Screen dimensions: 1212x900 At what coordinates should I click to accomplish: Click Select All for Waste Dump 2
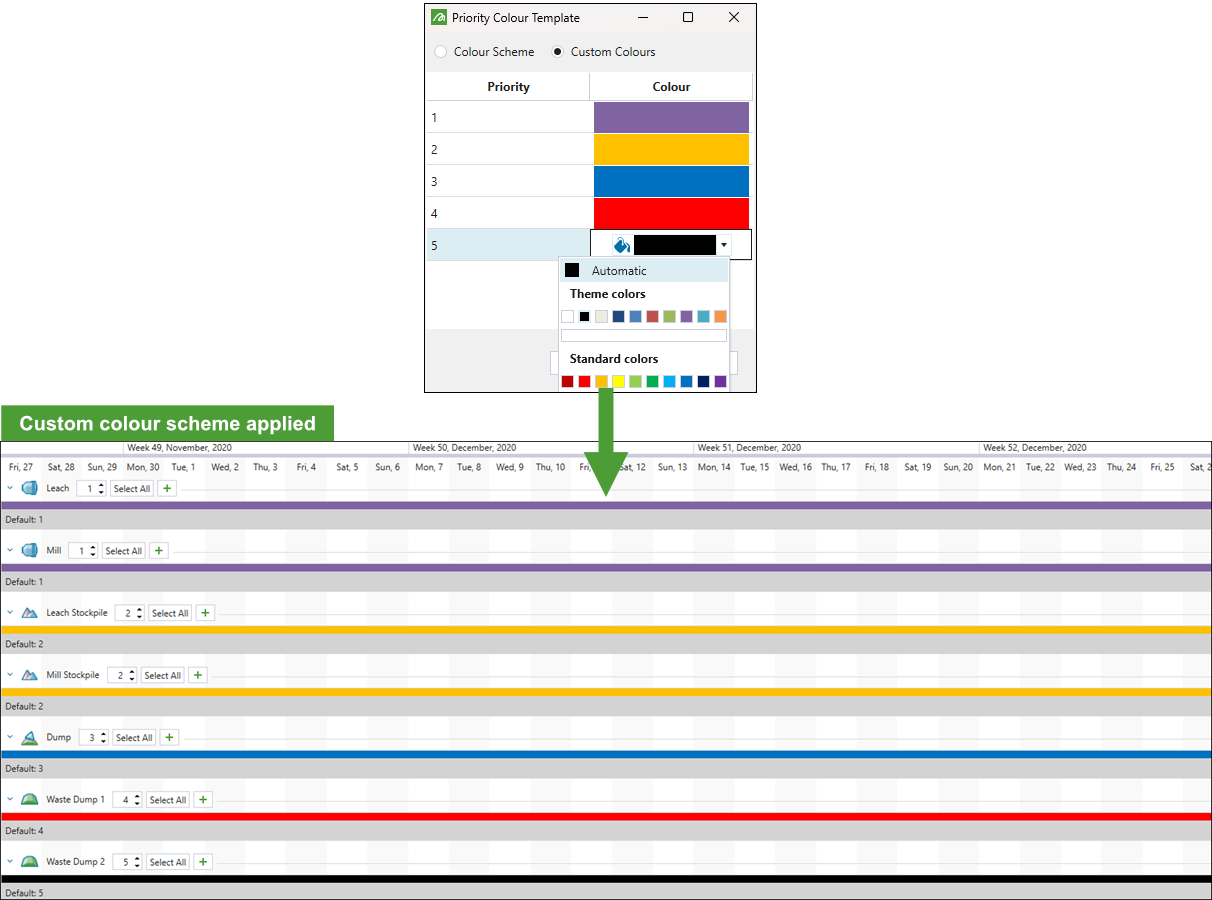pyautogui.click(x=168, y=862)
